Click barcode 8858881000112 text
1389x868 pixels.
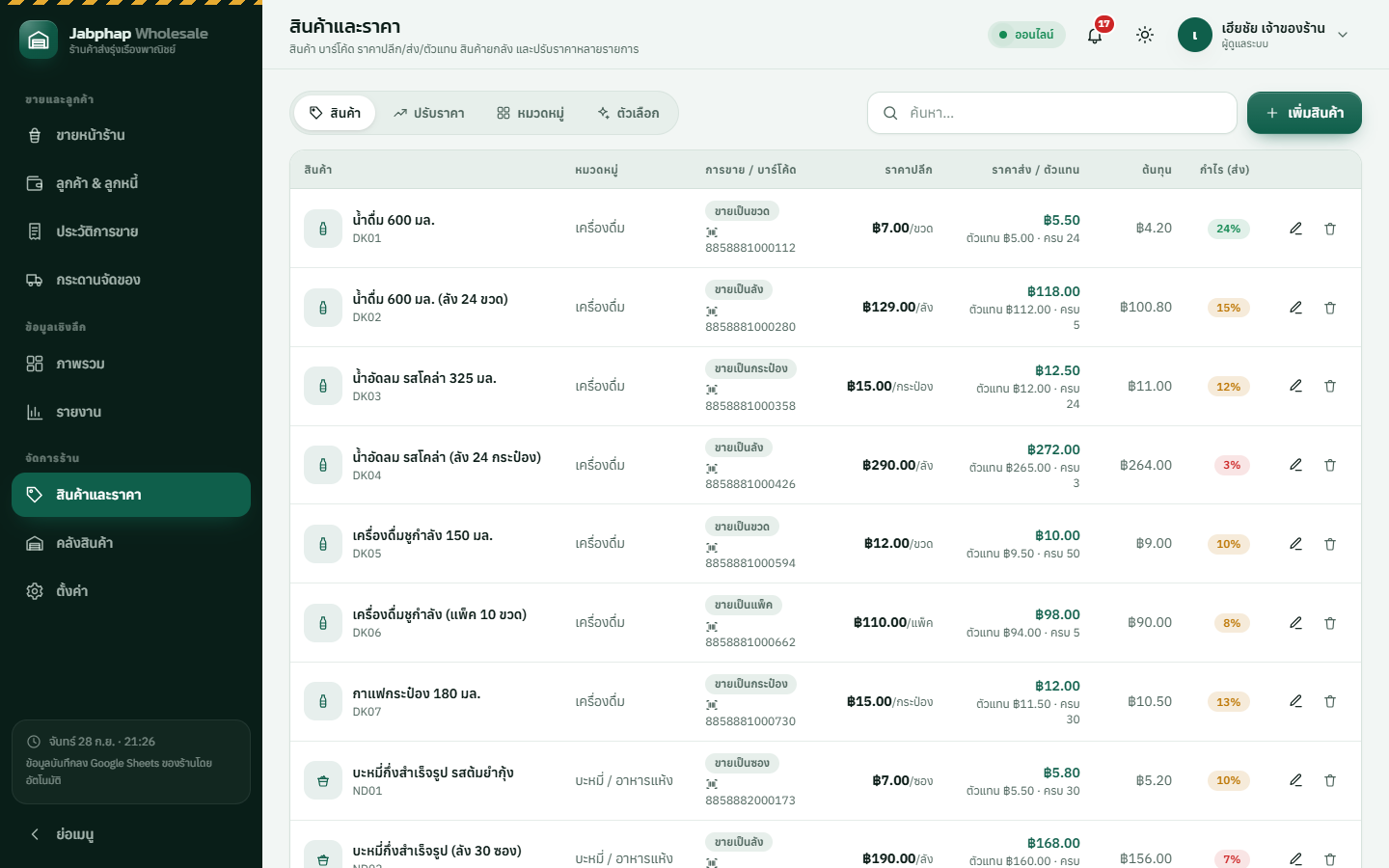pos(750,248)
